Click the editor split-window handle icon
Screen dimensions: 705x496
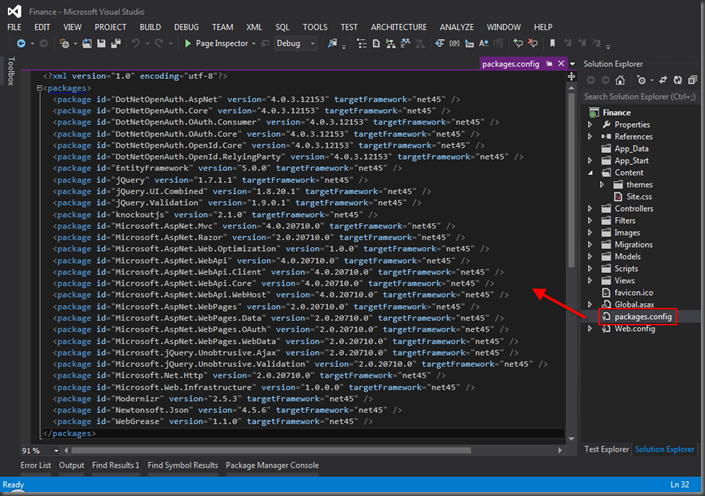[571, 76]
